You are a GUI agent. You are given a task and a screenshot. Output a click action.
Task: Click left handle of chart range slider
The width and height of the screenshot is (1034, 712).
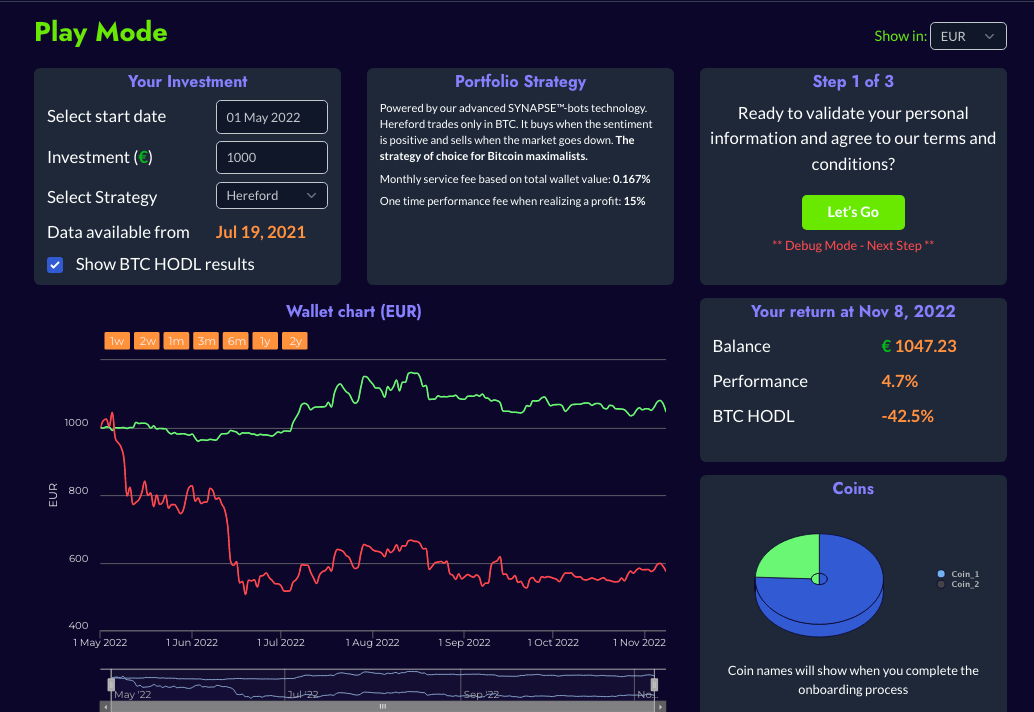110,684
